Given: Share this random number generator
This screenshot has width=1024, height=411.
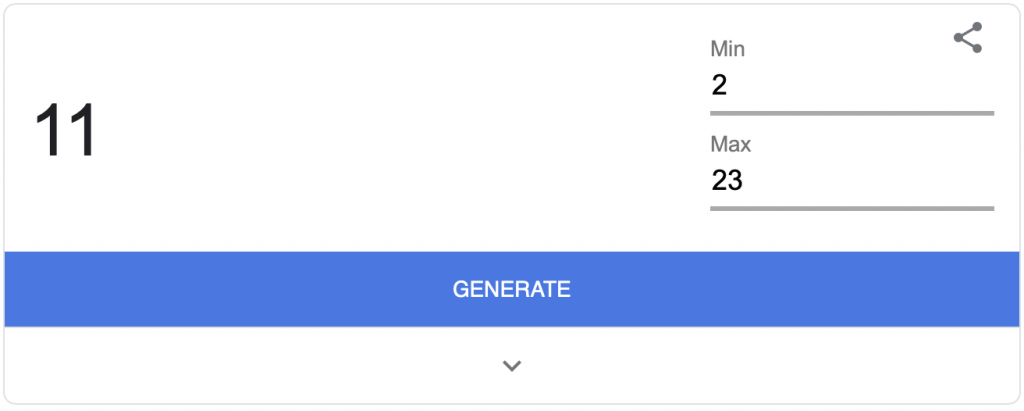Looking at the screenshot, I should point(967,38).
